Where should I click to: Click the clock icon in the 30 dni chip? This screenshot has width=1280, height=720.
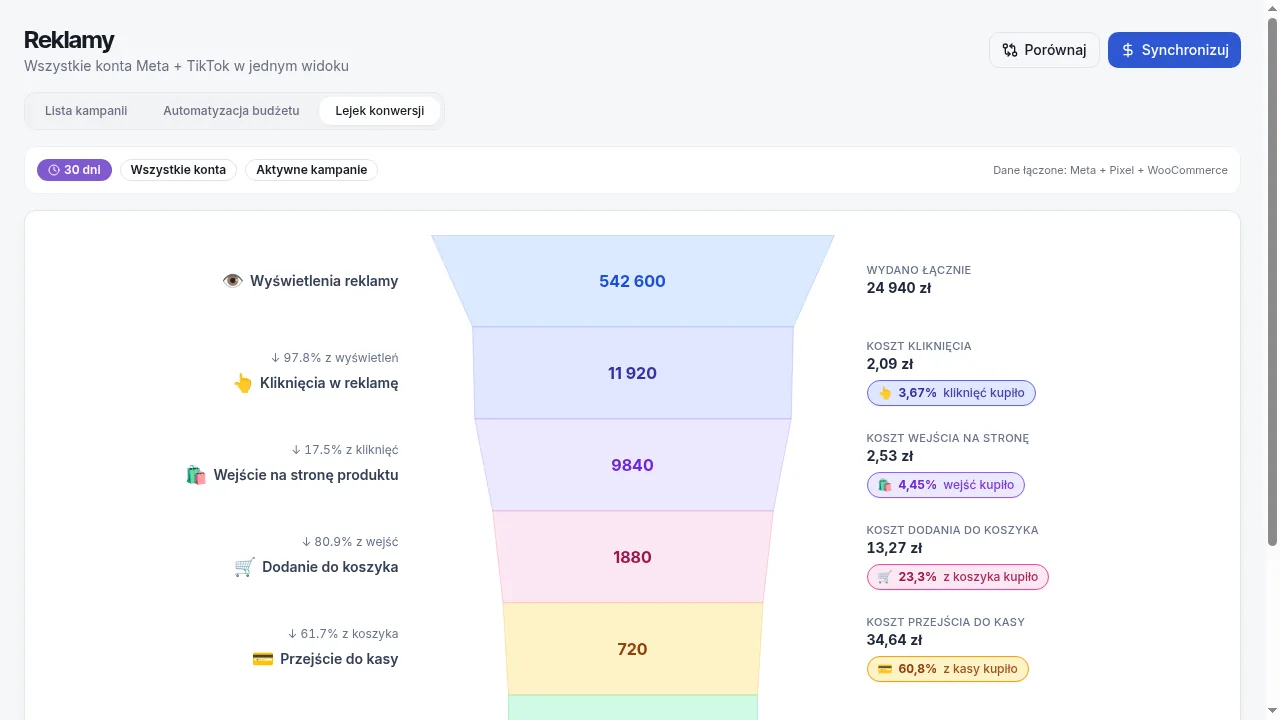point(54,170)
